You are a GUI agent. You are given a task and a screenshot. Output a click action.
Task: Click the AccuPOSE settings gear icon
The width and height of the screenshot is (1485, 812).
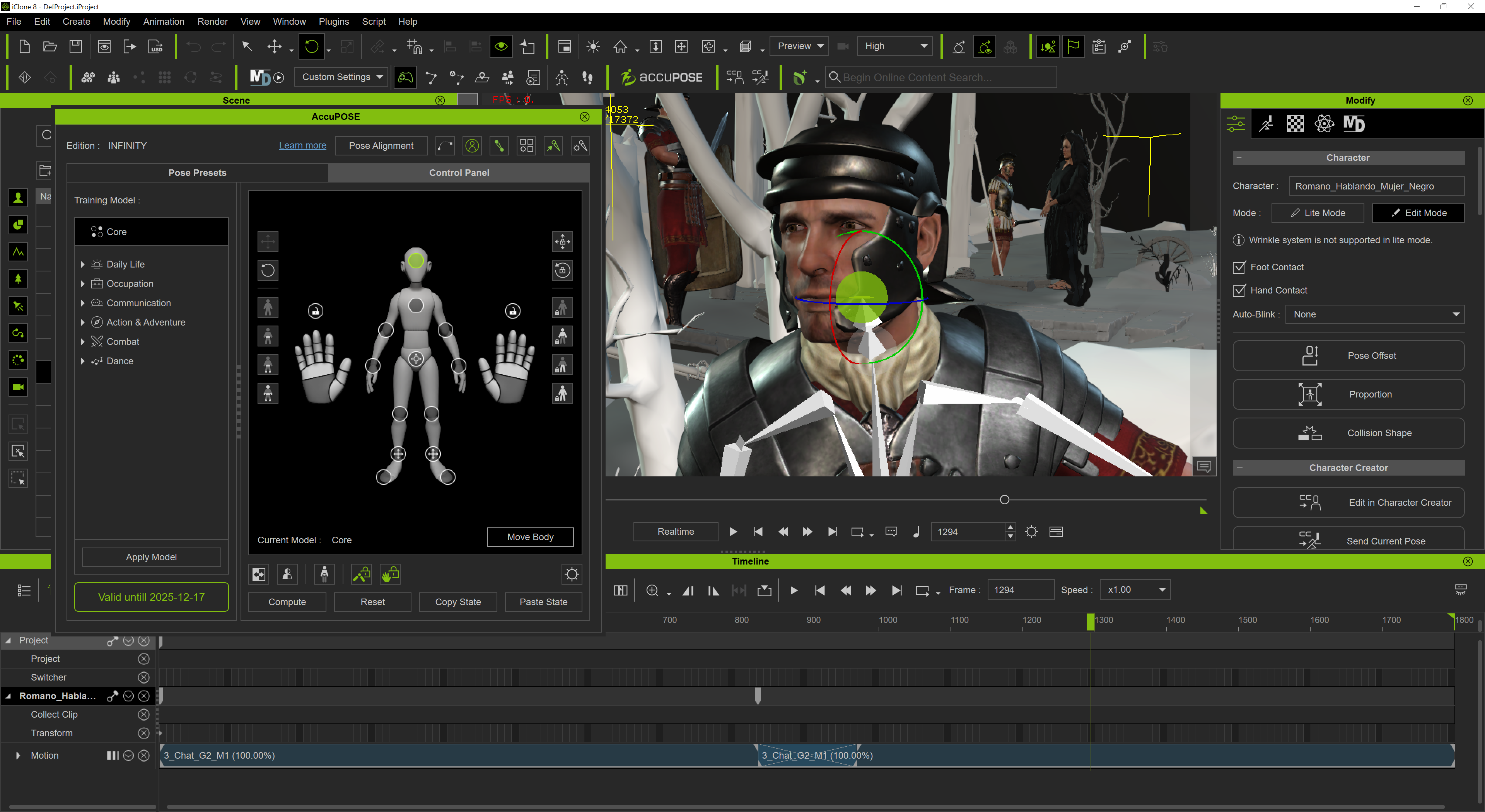coord(572,574)
